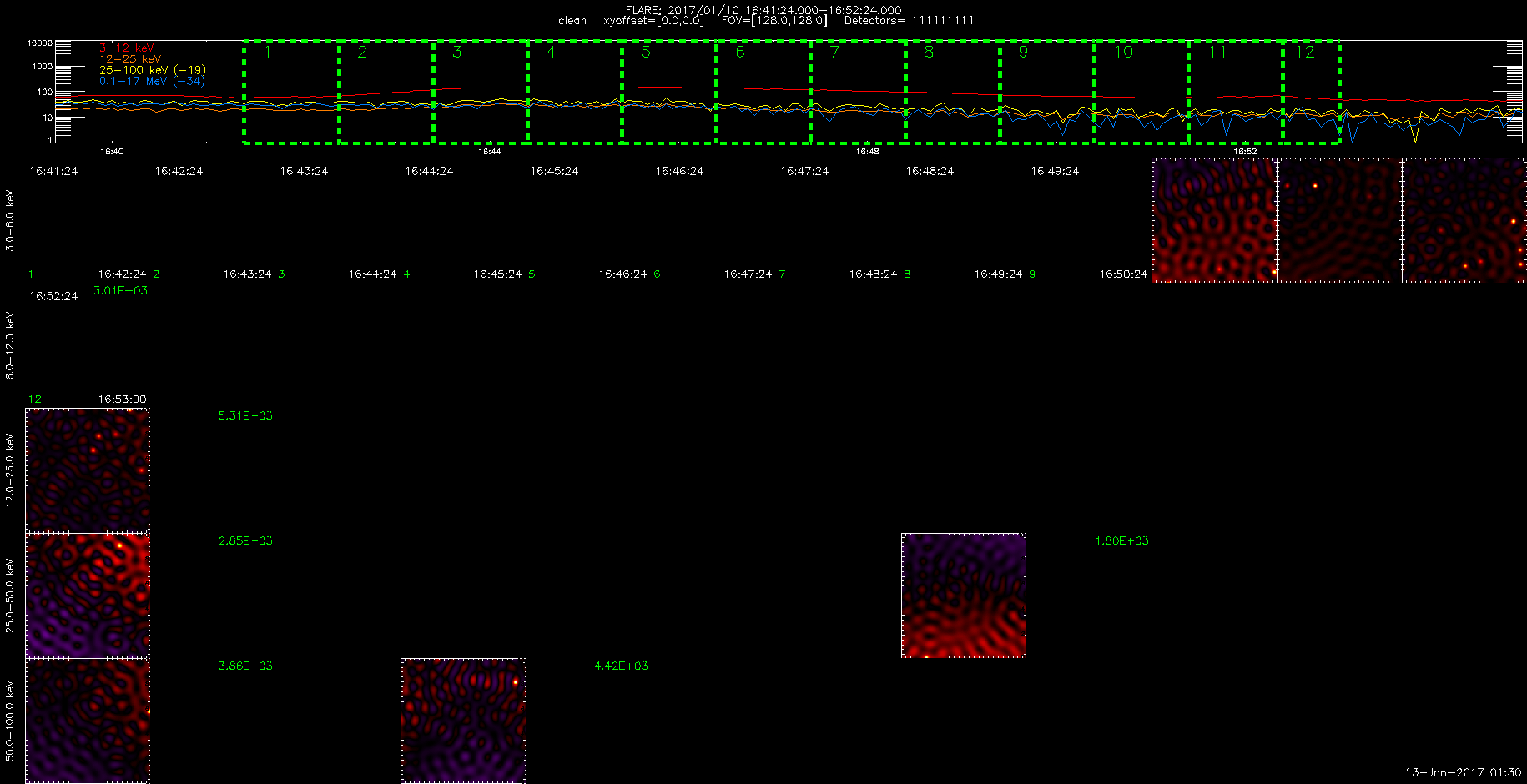
Task: Click the 16:50:24 time label beside the images
Action: coord(1123,274)
